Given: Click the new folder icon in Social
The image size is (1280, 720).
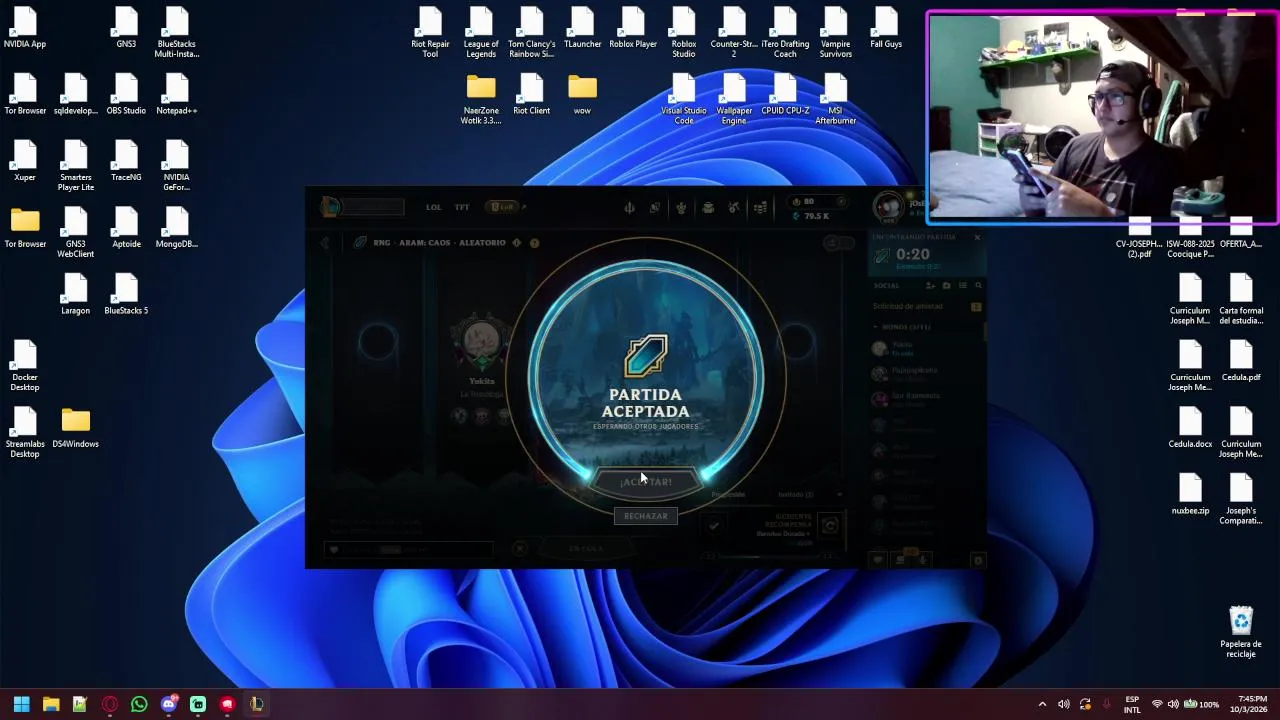Looking at the screenshot, I should (x=946, y=286).
